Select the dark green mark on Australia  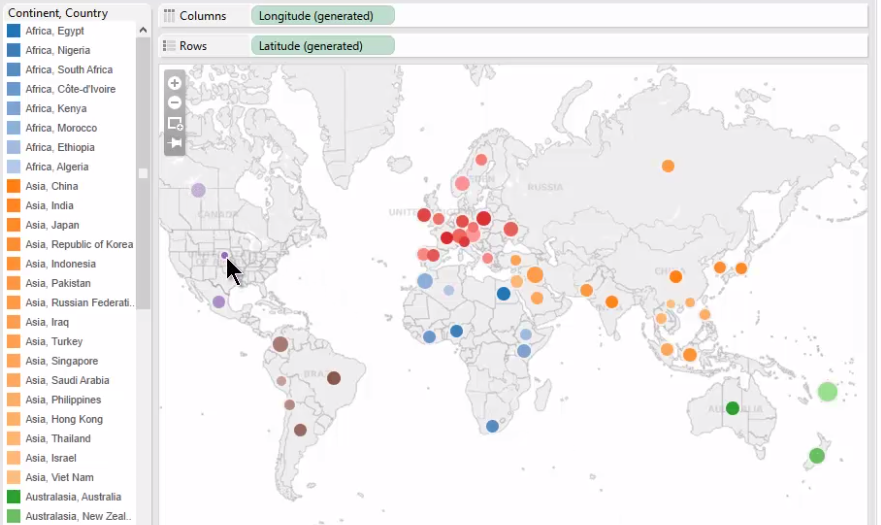(x=732, y=408)
